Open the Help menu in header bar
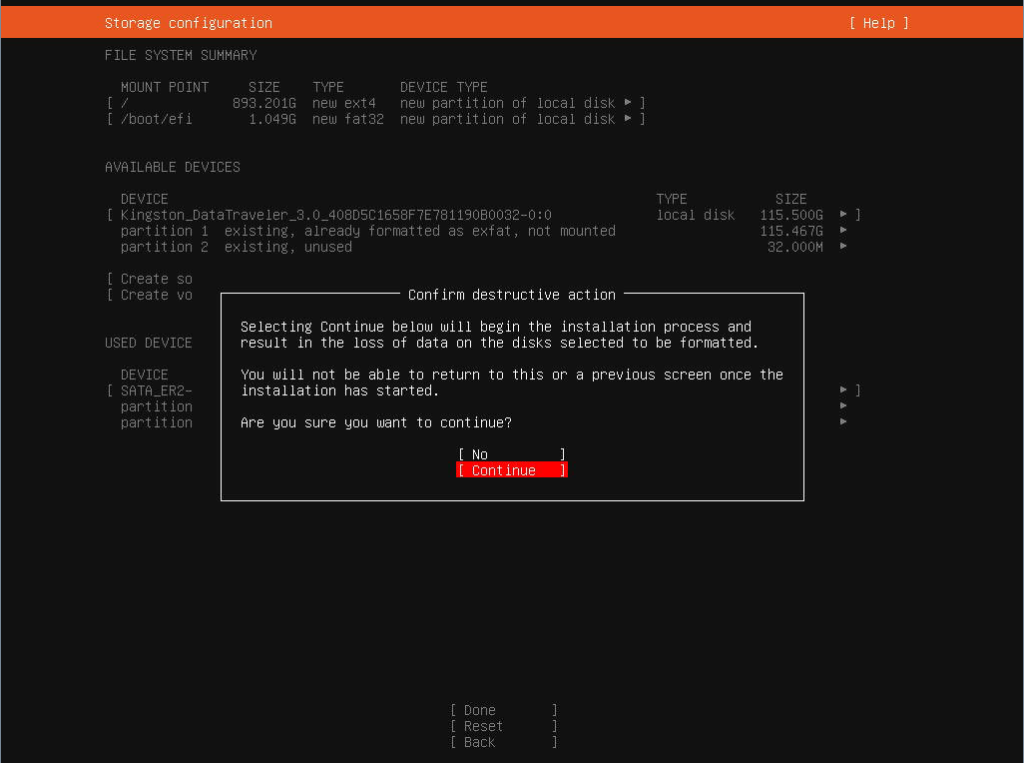 (x=878, y=23)
